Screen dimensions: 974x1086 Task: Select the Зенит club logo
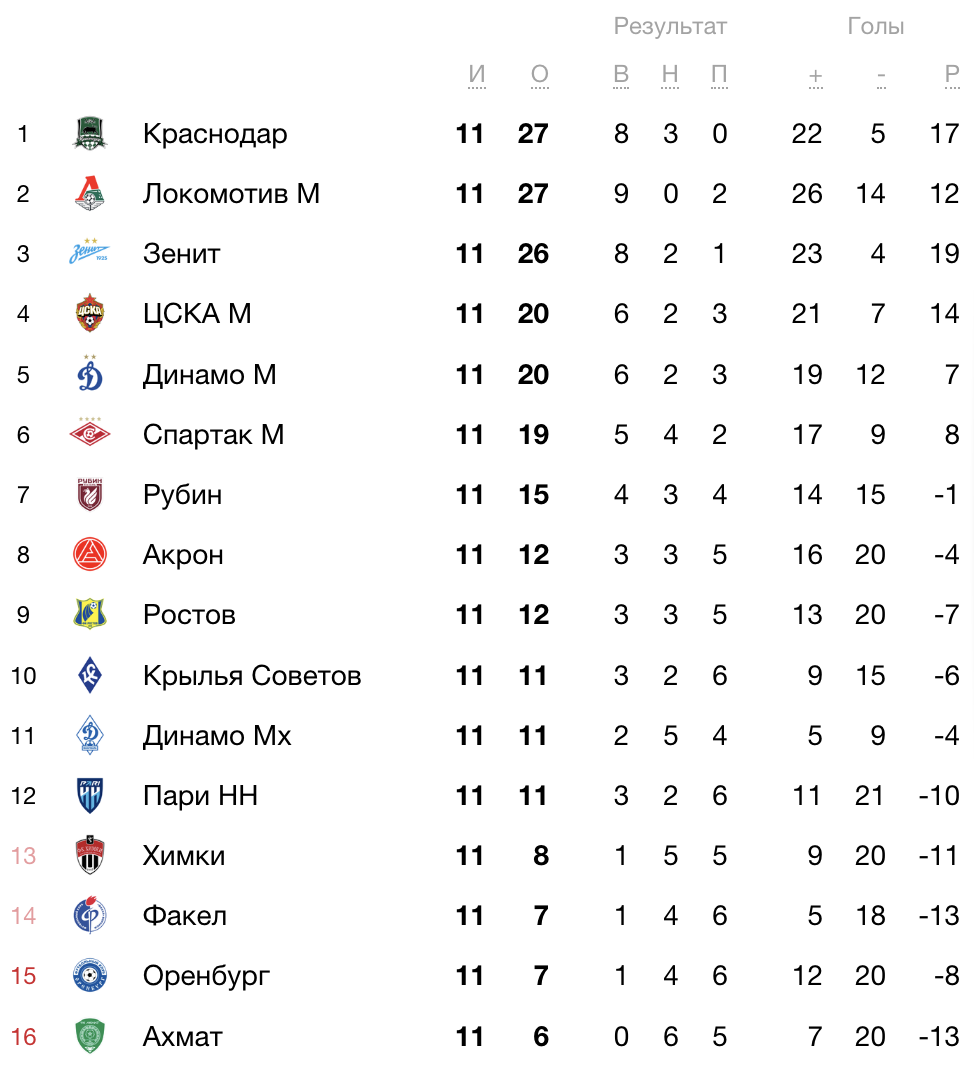[89, 253]
